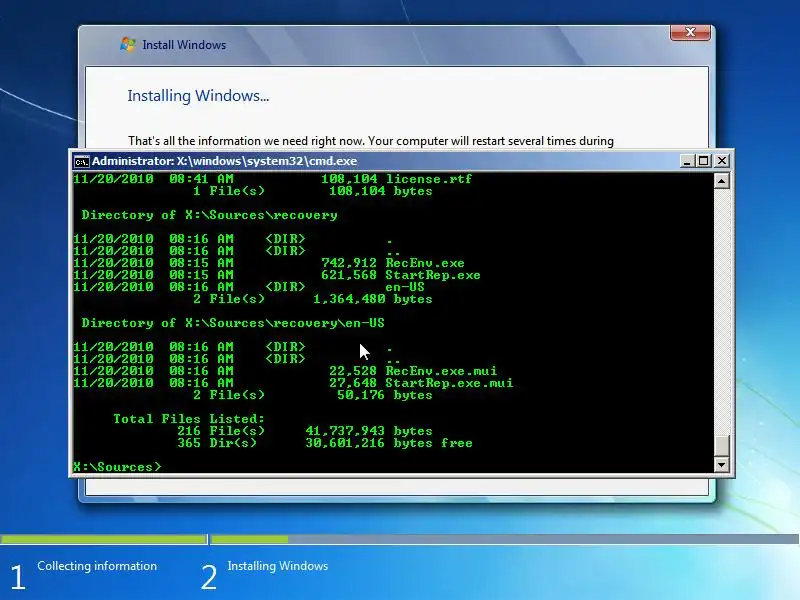Click the '216 File(s)' summary line
Image resolution: width=800 pixels, height=600 pixels.
(x=305, y=431)
